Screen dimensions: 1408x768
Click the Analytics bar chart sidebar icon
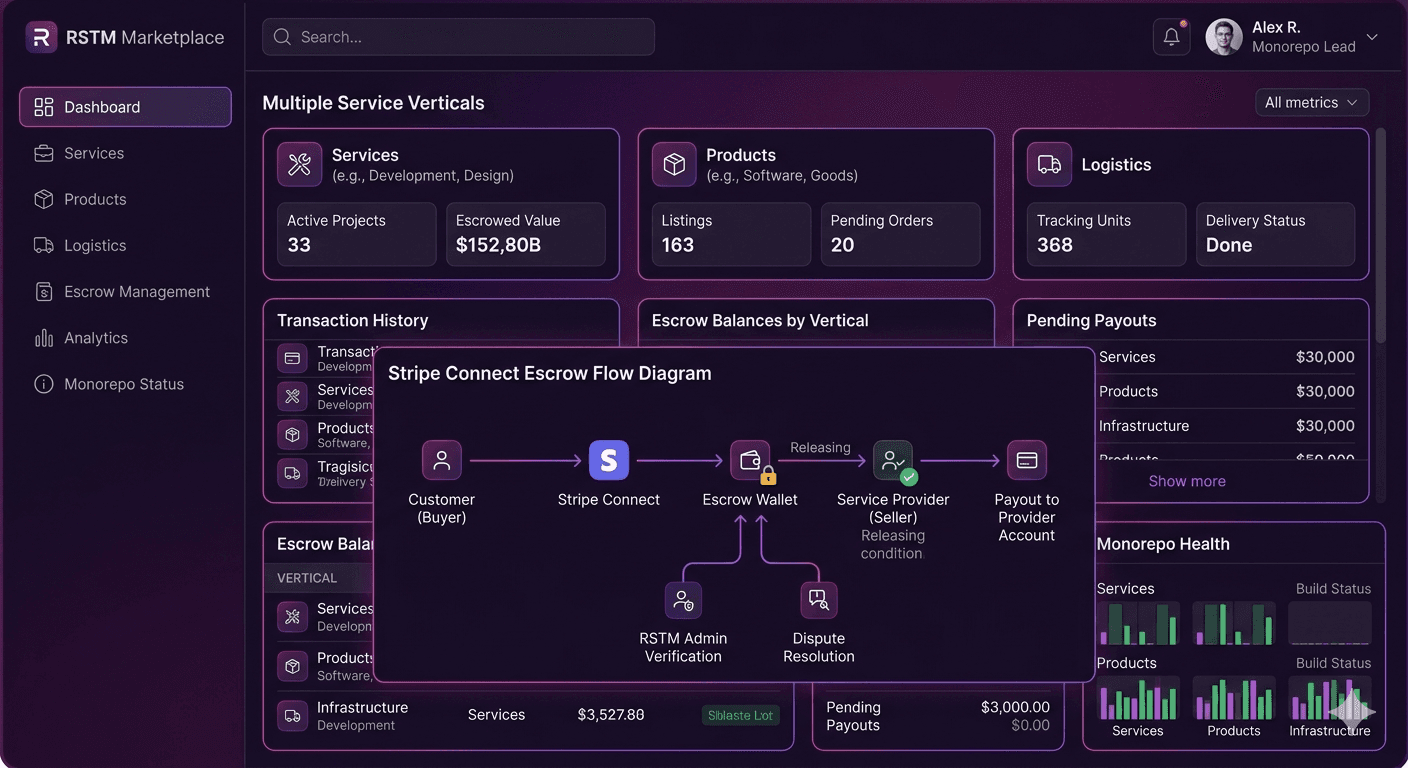(x=43, y=338)
